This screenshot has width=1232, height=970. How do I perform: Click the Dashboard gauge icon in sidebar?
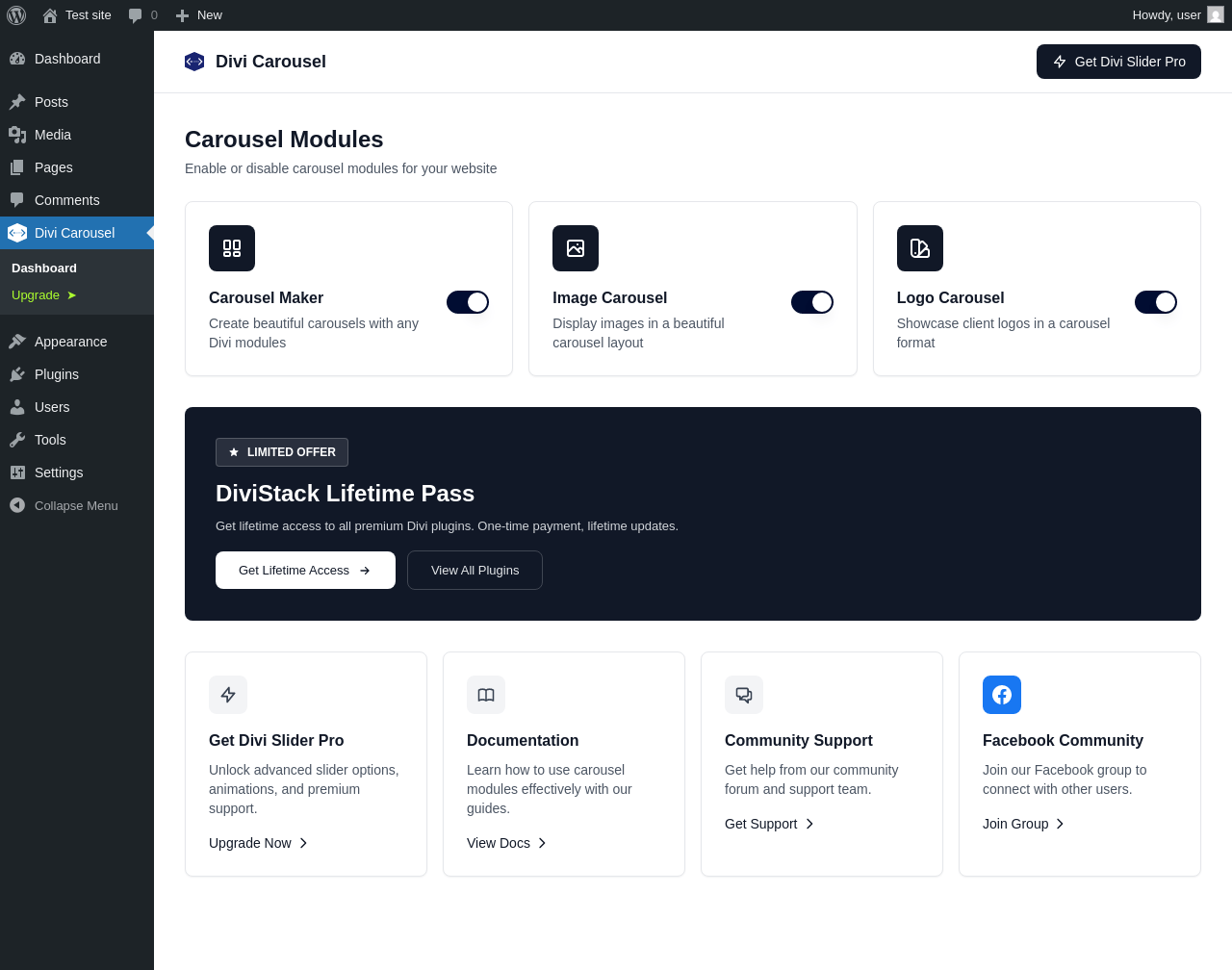[17, 59]
